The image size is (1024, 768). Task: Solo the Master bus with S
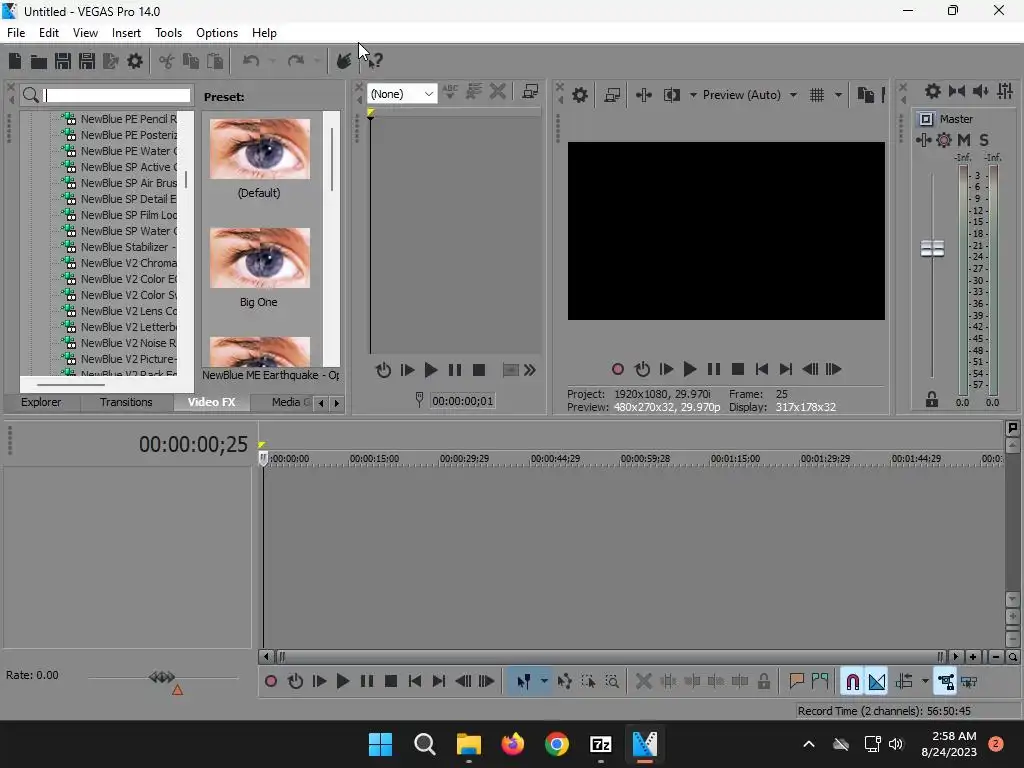(x=984, y=140)
